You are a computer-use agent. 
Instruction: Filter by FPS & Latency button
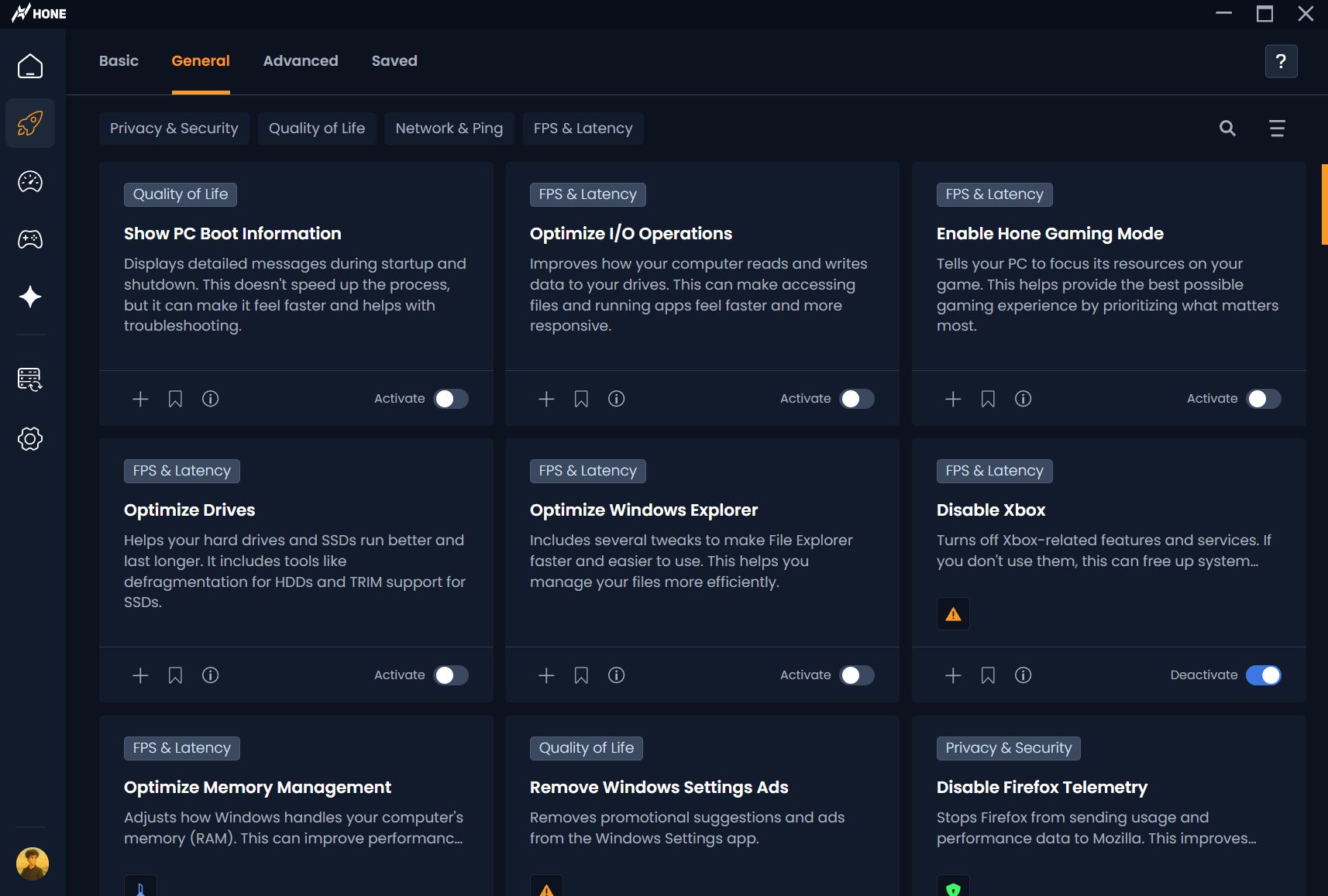[583, 129]
